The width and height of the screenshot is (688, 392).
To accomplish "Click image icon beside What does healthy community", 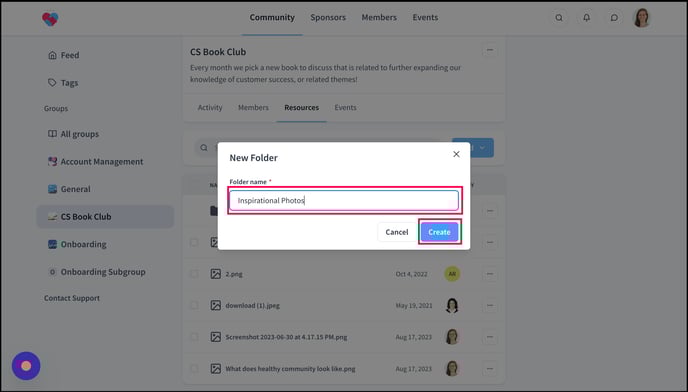I will [215, 369].
